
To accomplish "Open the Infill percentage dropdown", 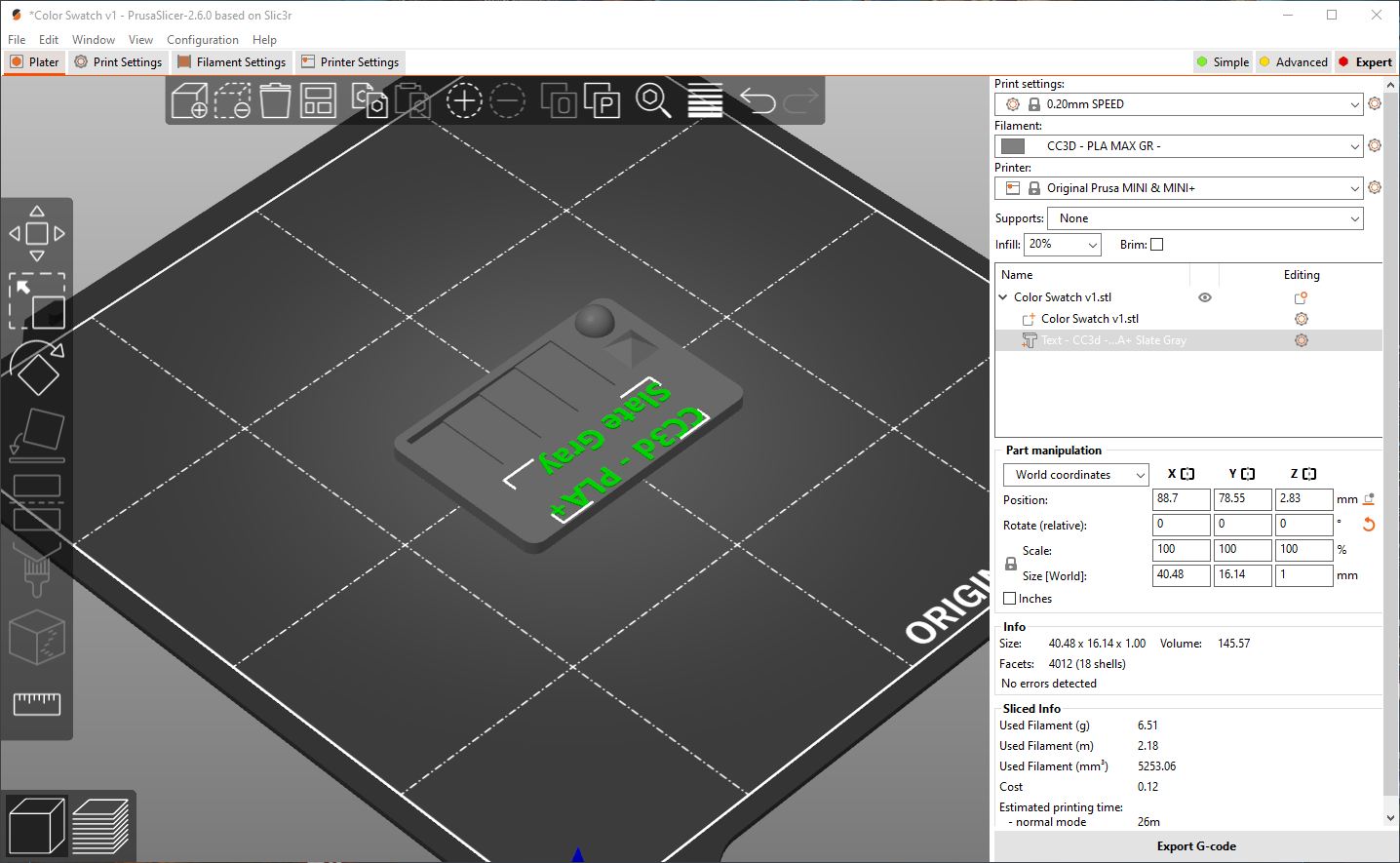I will tap(1063, 245).
